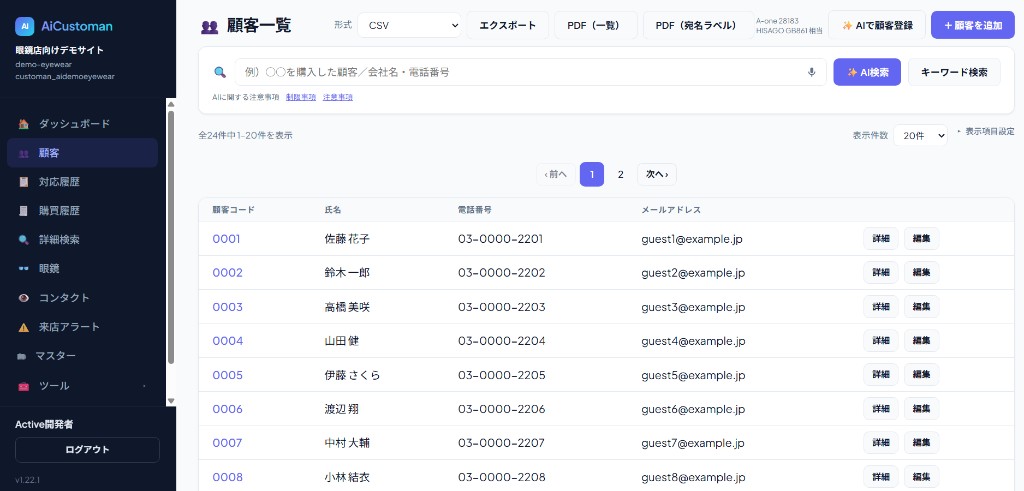1024x491 pixels.
Task: Open the 来店アラート menu item
Action: pos(82,327)
